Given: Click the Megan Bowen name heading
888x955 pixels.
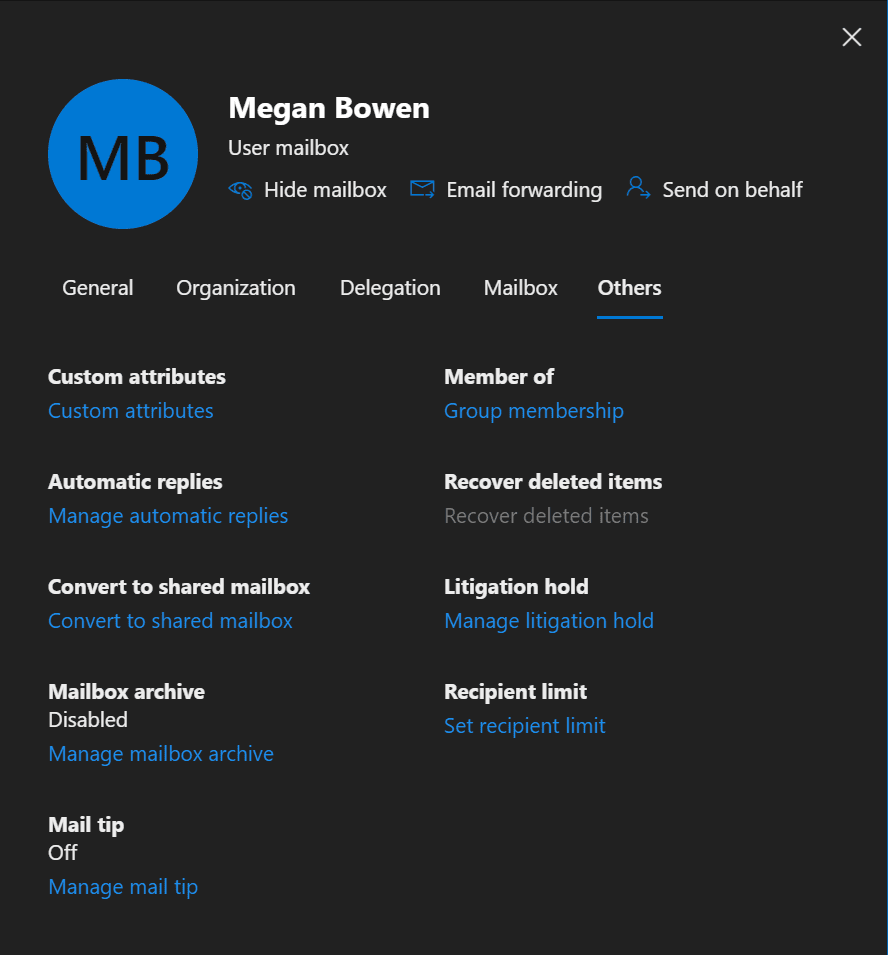Looking at the screenshot, I should coord(329,108).
